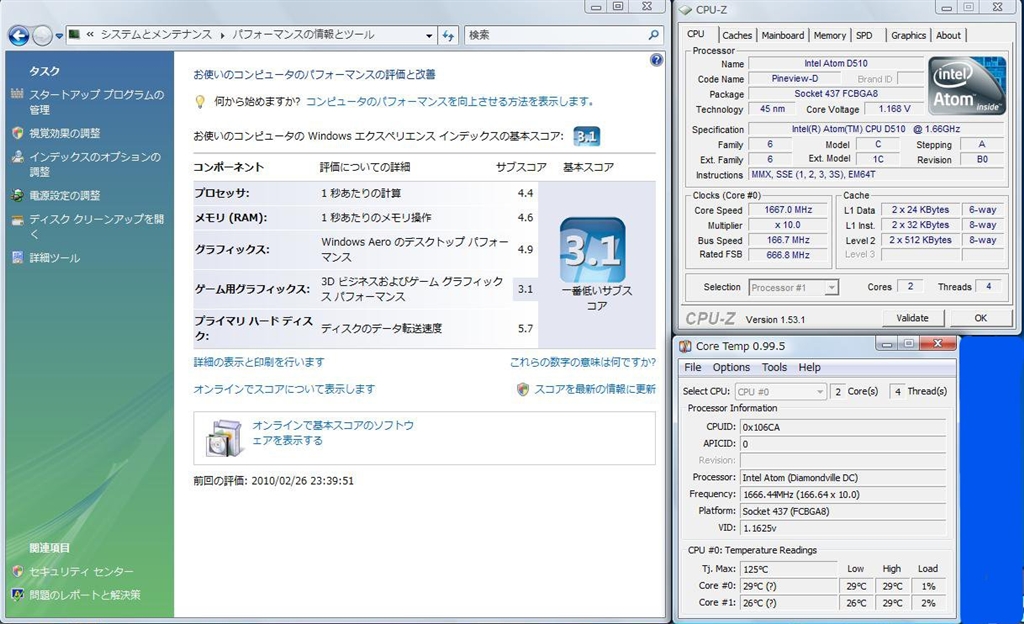
Task: Open the Options menu in Core Temp
Action: click(731, 367)
